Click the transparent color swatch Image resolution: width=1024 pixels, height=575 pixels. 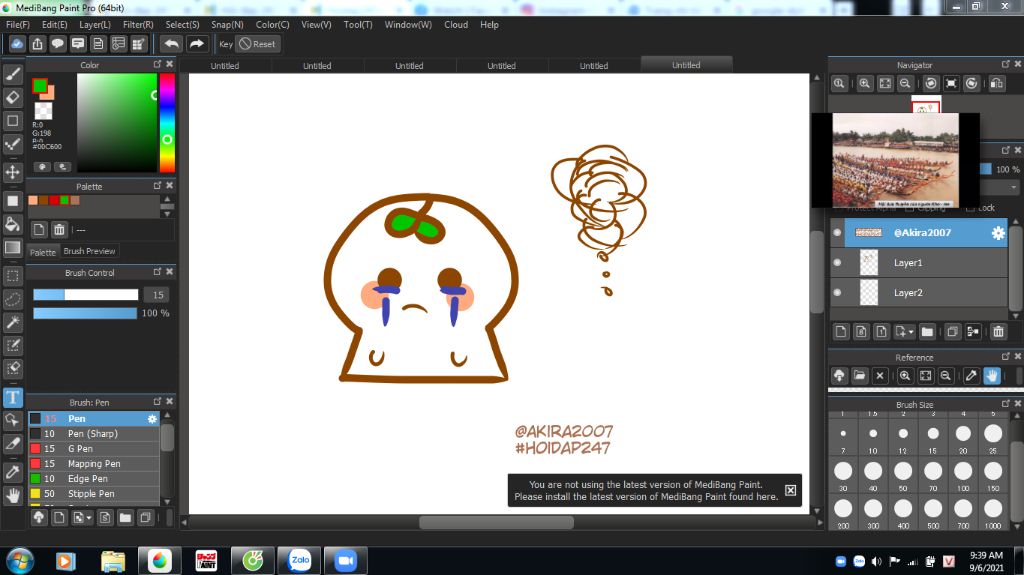(43, 110)
